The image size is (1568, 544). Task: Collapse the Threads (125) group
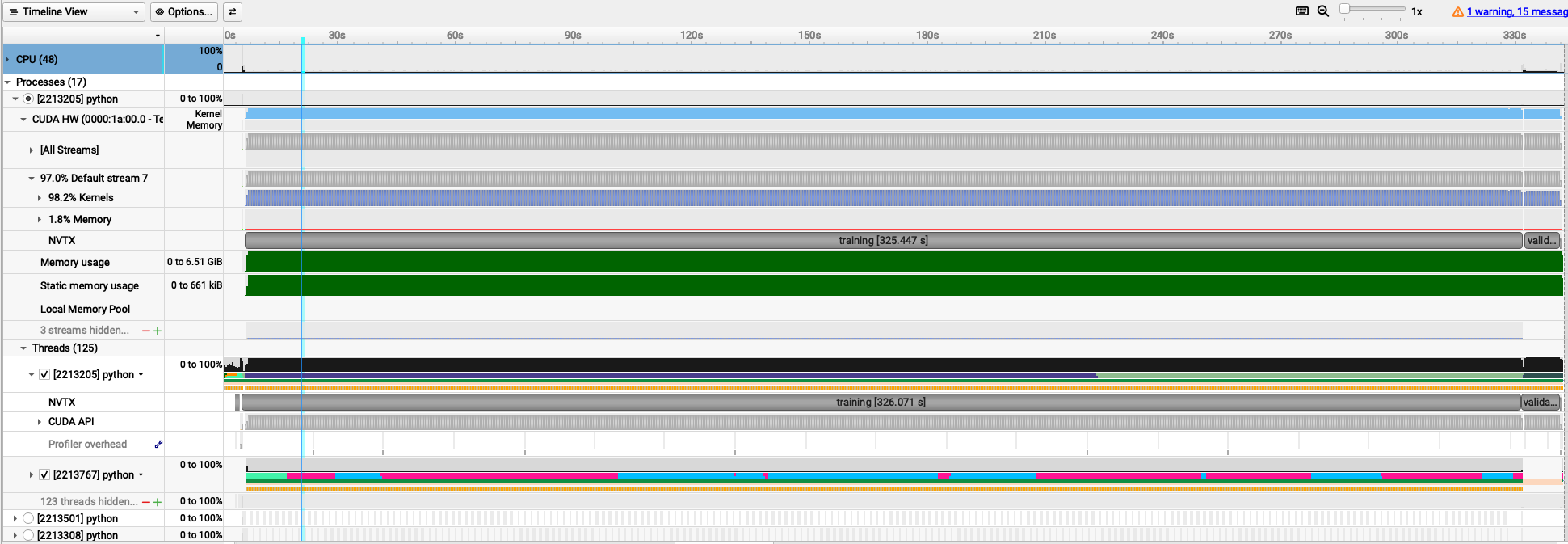[x=23, y=348]
